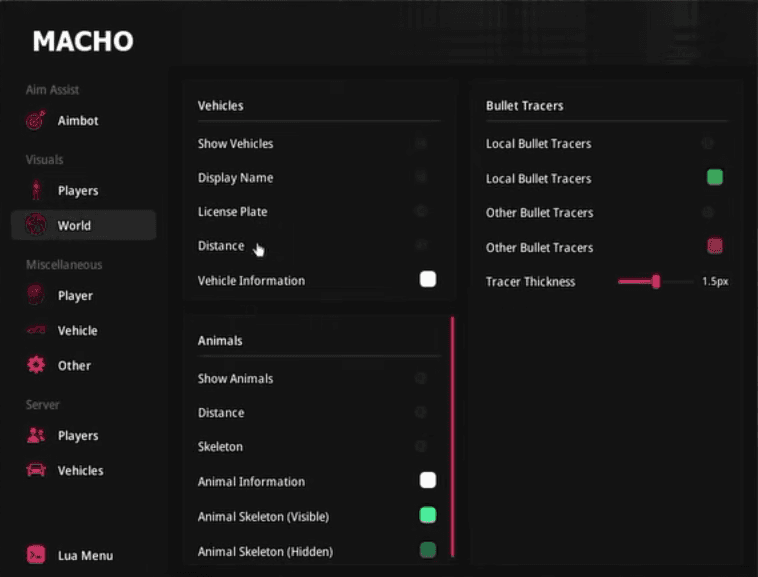This screenshot has width=758, height=577.
Task: Click the Other gear icon
Action: pyautogui.click(x=36, y=365)
